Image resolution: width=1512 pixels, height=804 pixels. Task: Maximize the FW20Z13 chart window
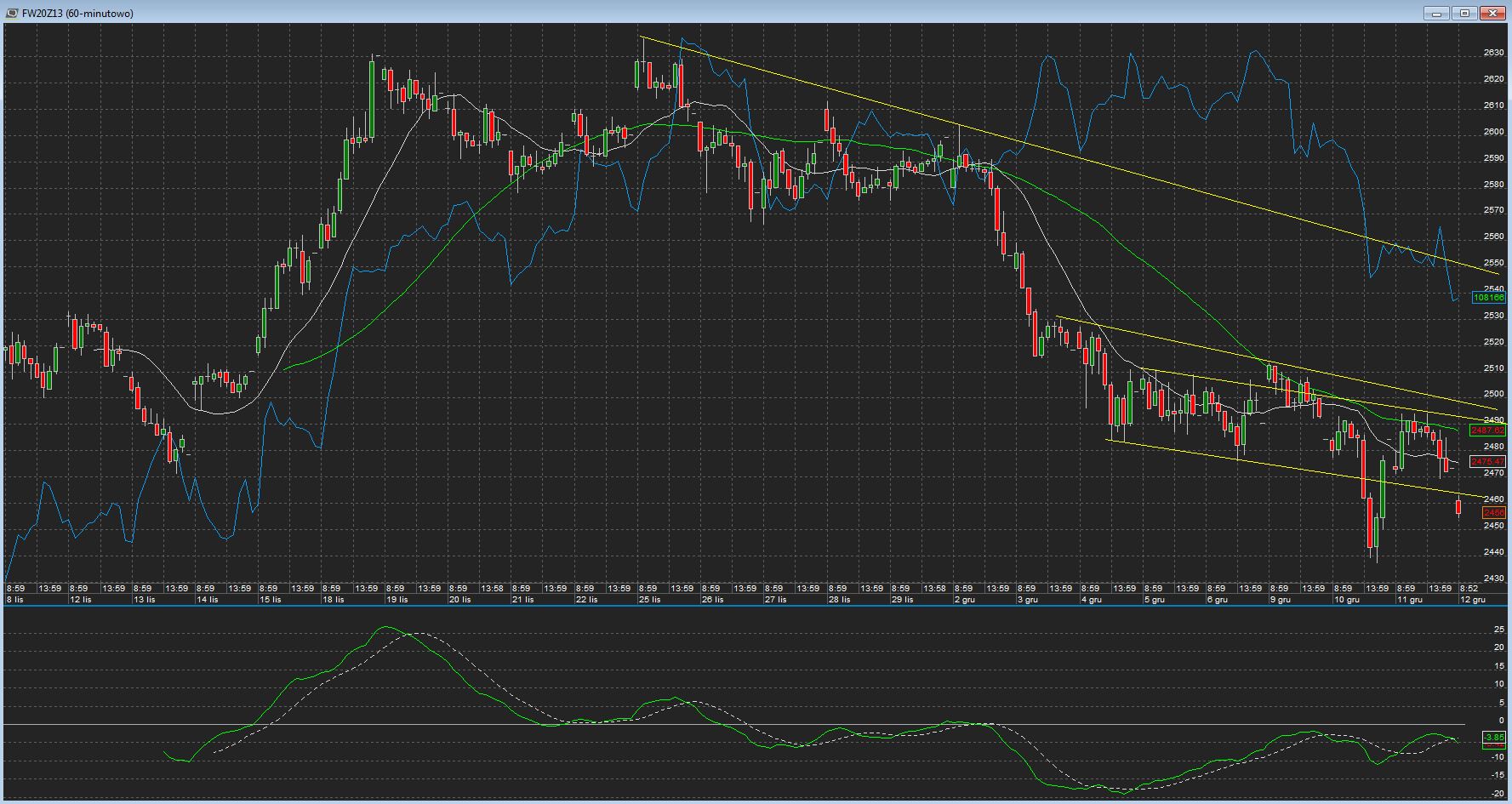pyautogui.click(x=1464, y=13)
